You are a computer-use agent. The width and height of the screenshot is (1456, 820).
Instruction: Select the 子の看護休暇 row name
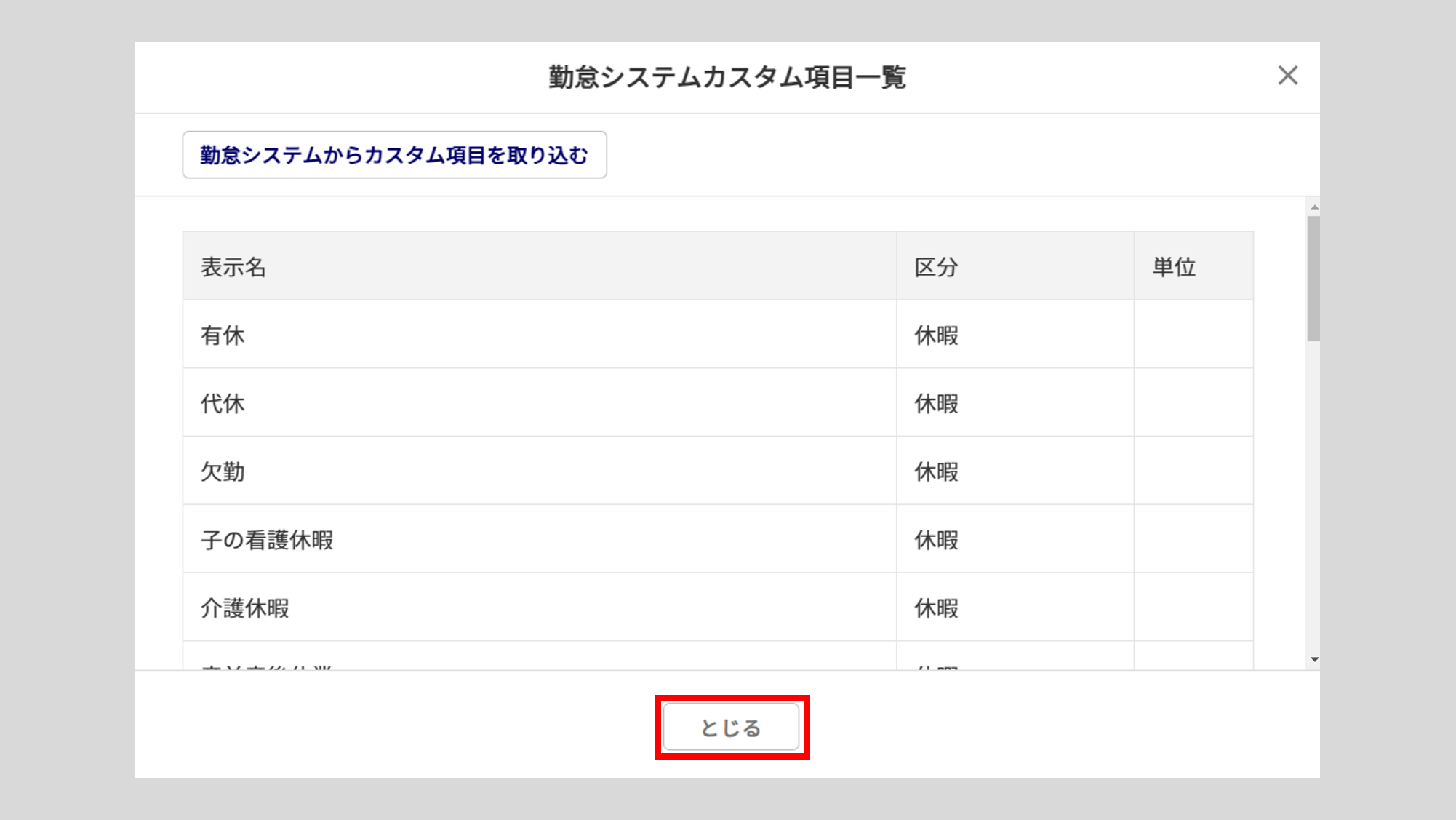click(268, 540)
